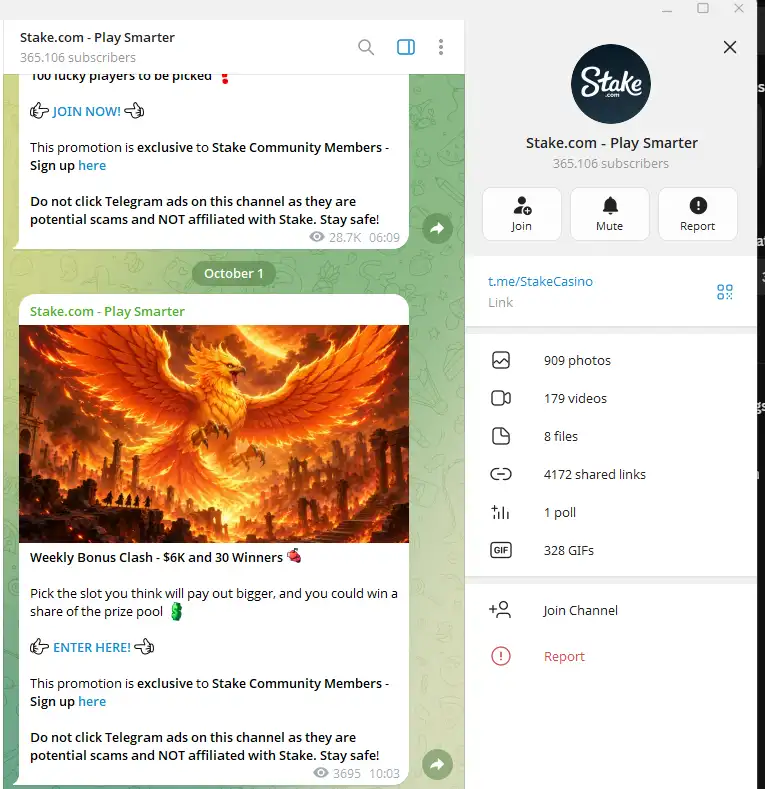Open the three-dot channel options menu
The width and height of the screenshot is (765, 789).
point(441,47)
